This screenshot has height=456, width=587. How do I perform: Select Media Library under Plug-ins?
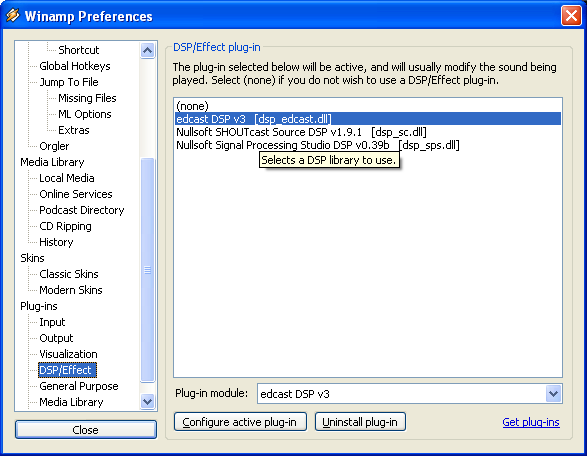(71, 402)
